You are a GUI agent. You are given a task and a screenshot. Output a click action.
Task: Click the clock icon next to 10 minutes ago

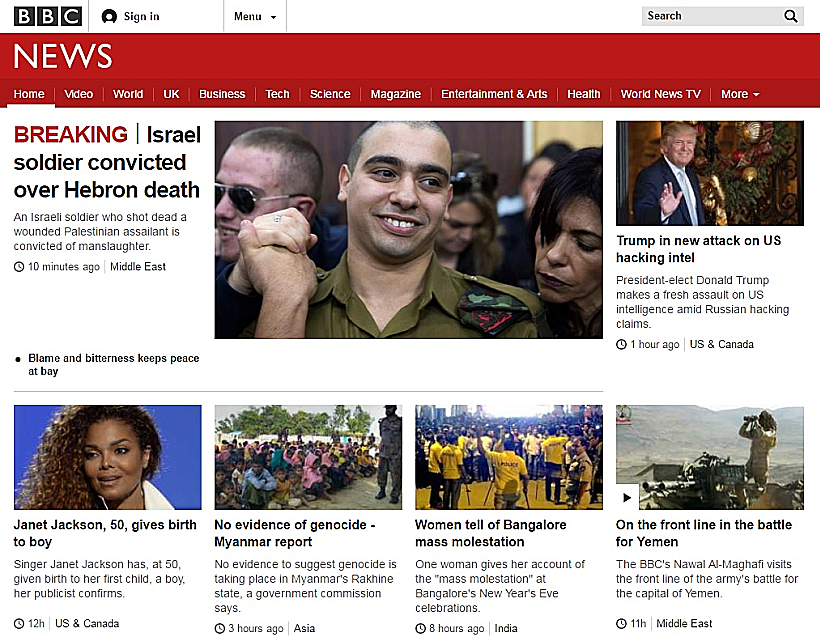point(17,266)
